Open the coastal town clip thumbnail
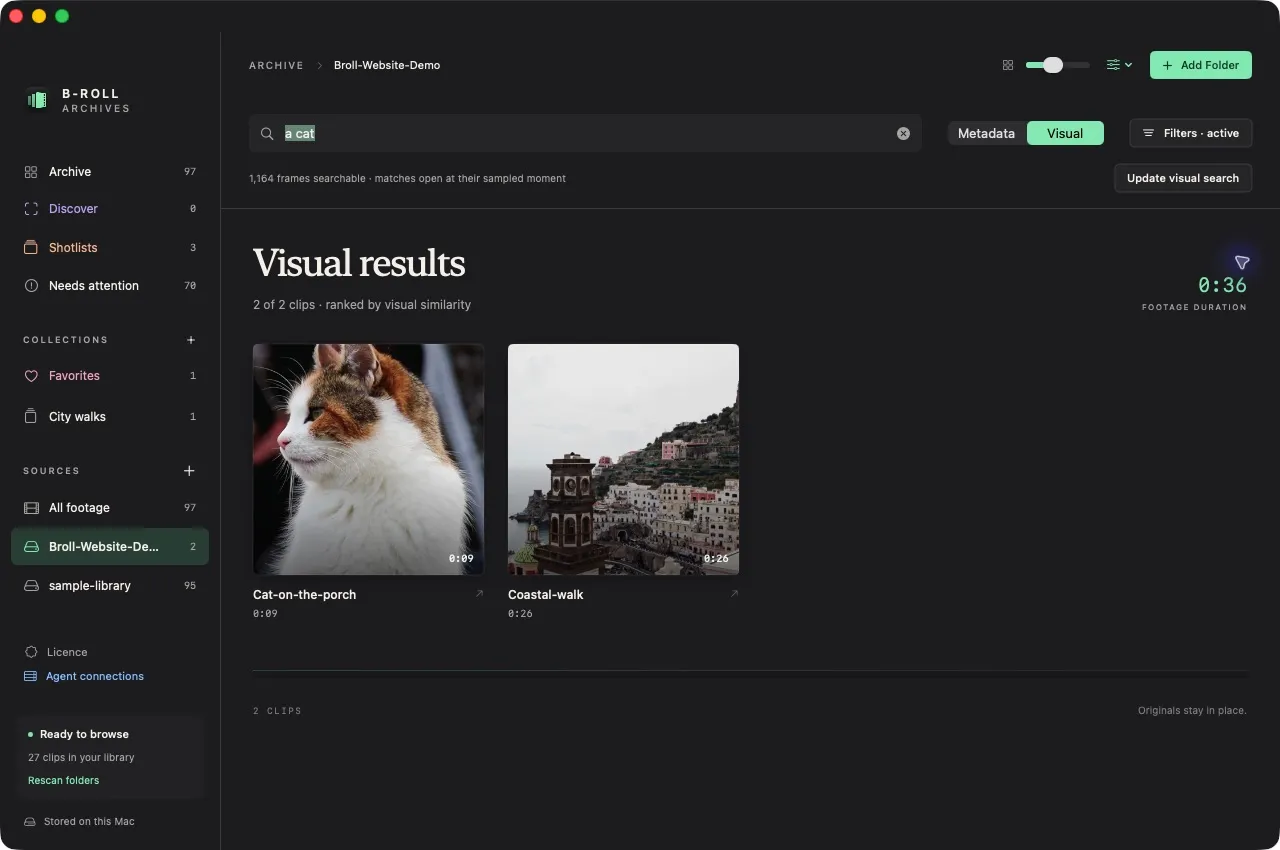 [623, 460]
